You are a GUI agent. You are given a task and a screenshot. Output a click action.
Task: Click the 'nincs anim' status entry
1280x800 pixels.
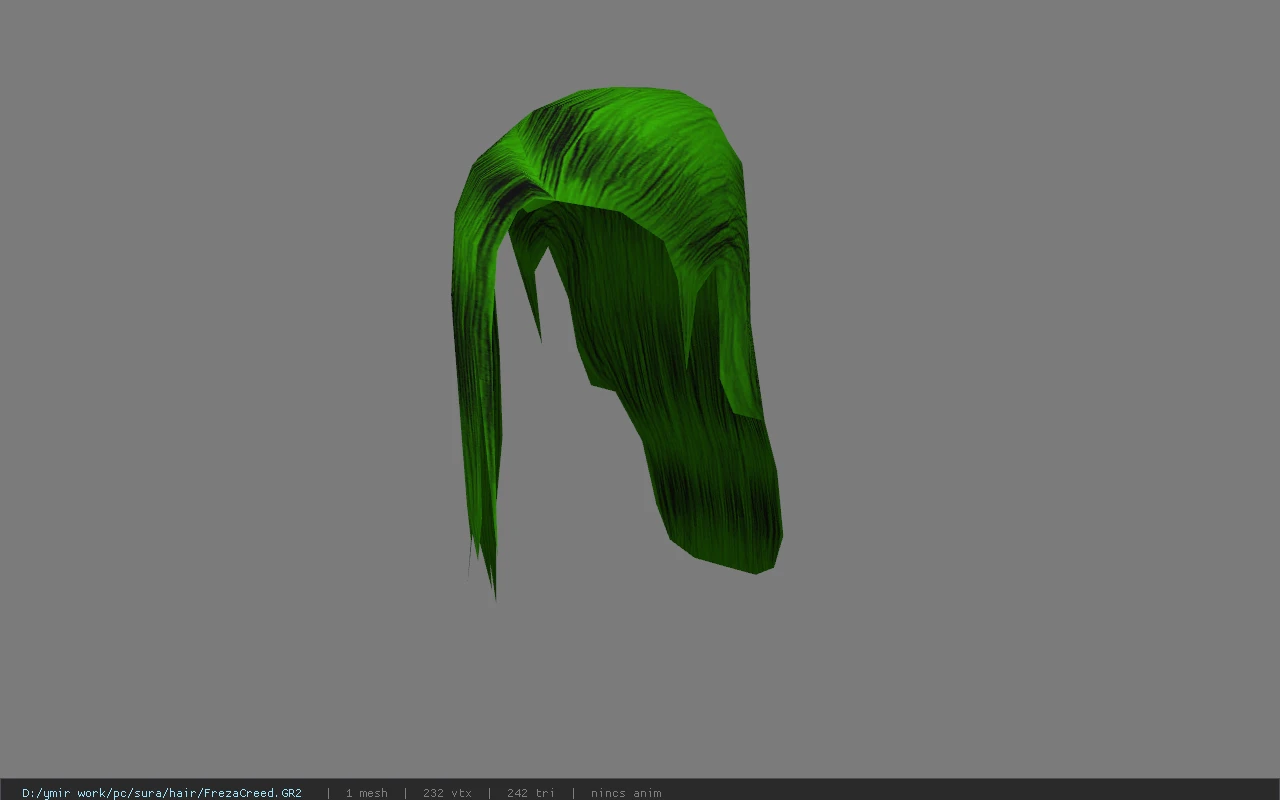626,793
